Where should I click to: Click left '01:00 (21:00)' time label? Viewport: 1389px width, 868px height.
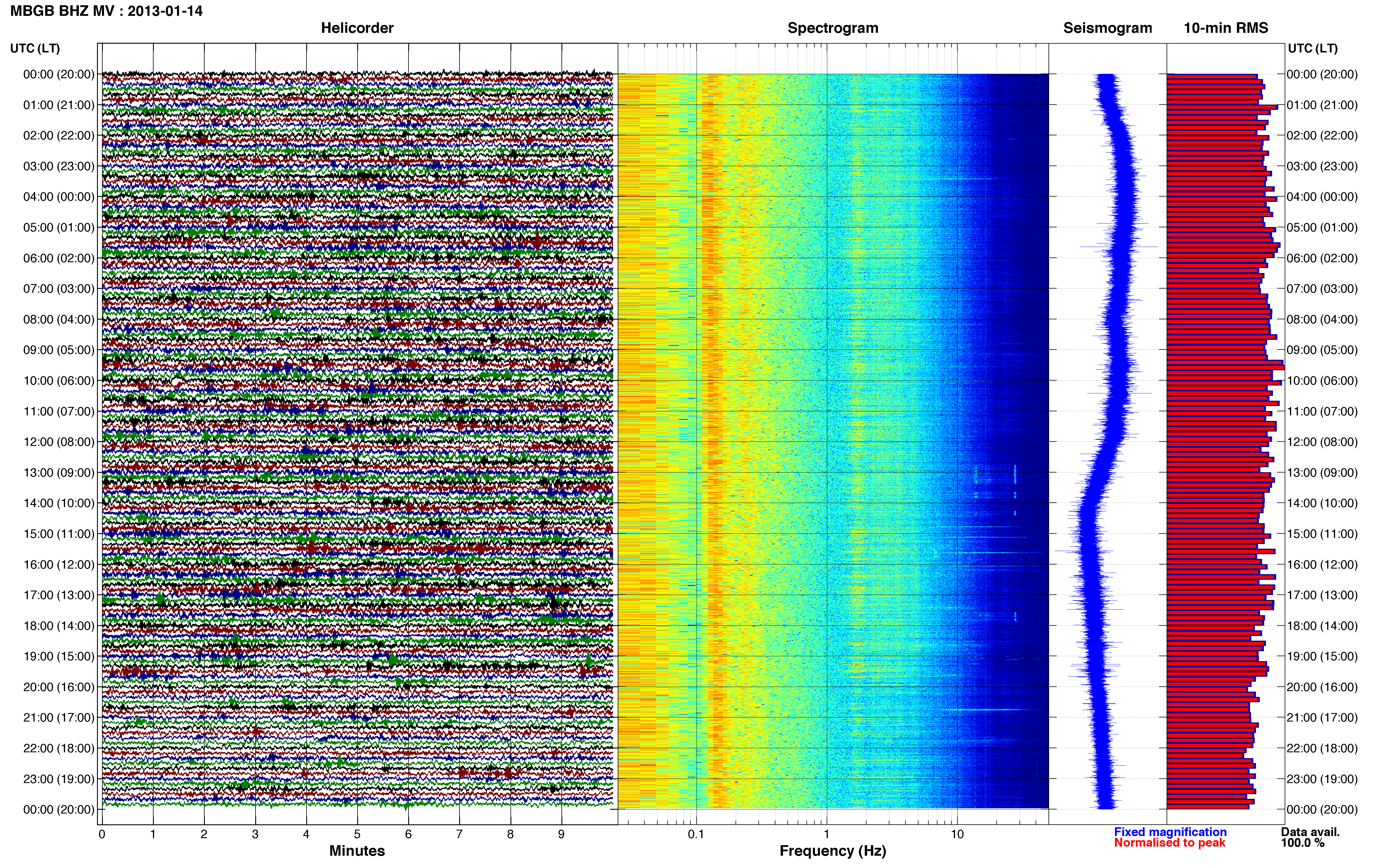click(59, 105)
